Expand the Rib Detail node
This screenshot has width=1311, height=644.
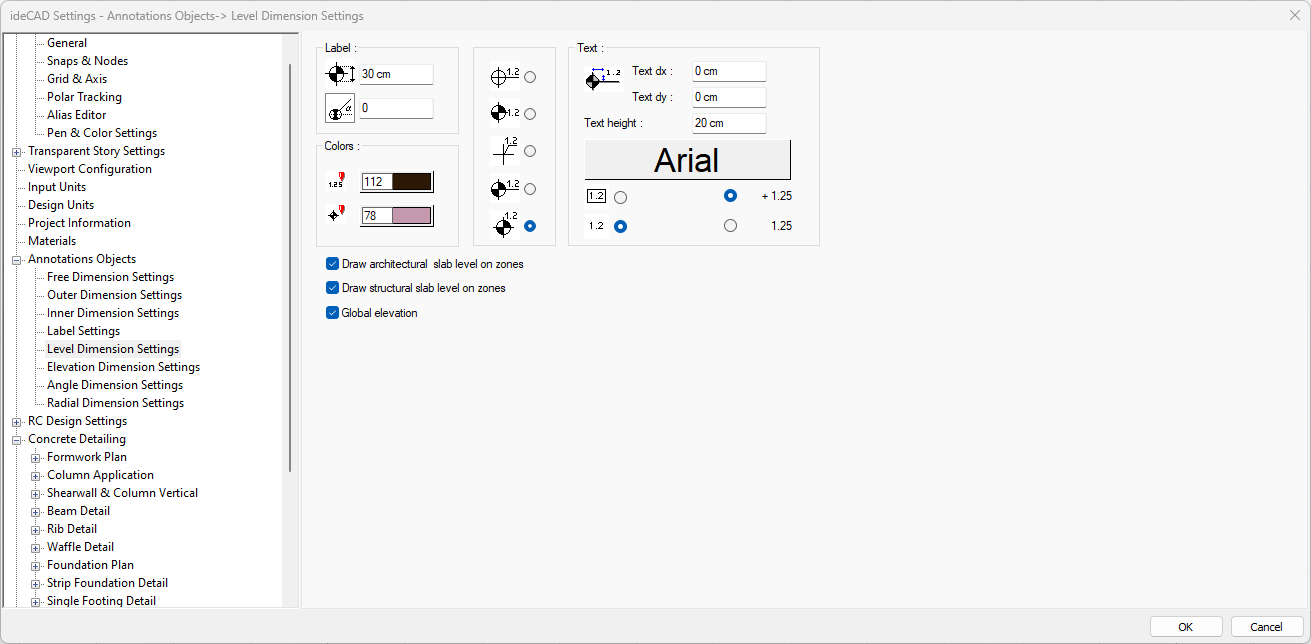(36, 530)
